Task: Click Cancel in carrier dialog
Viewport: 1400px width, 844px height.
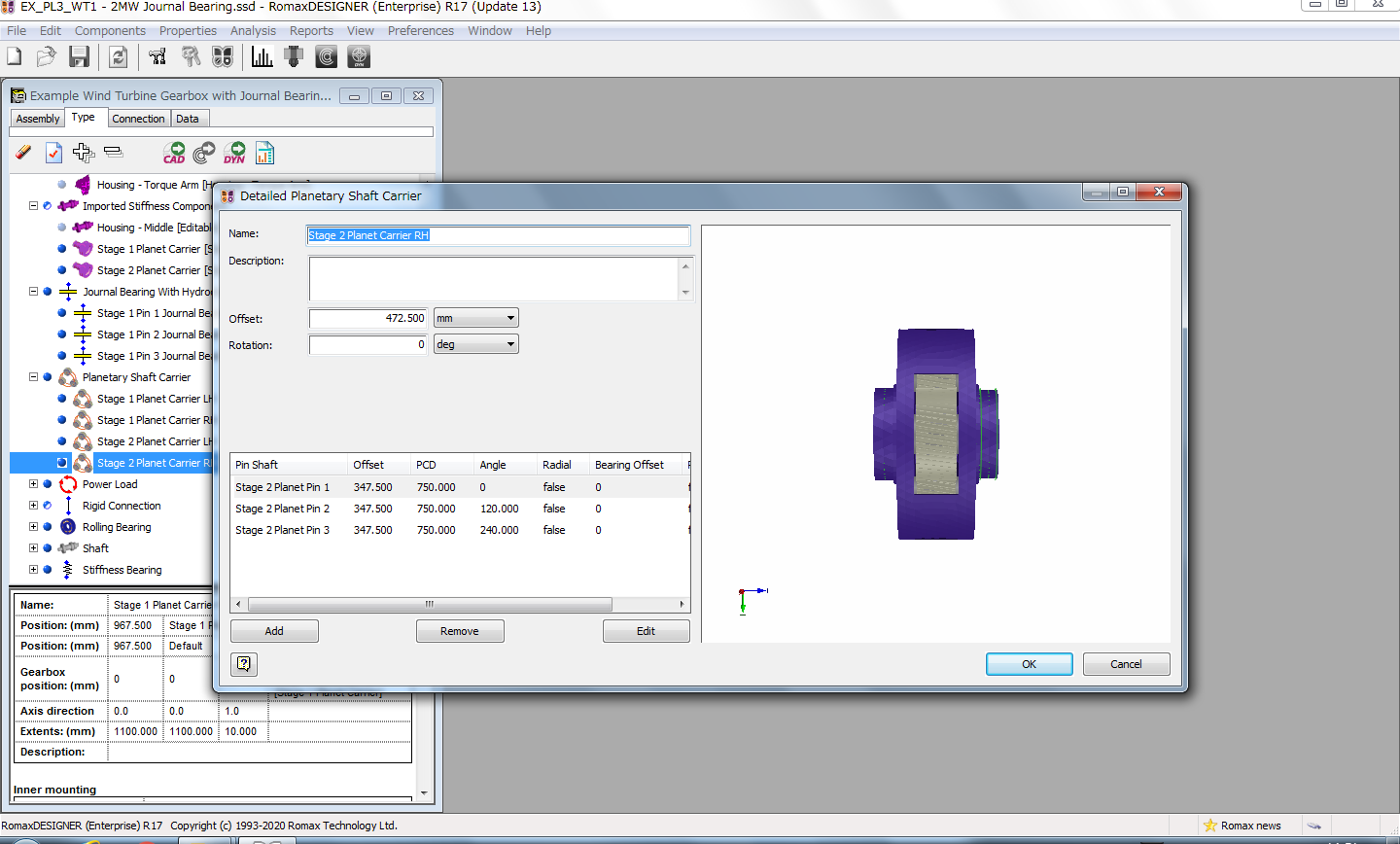Action: click(1126, 664)
